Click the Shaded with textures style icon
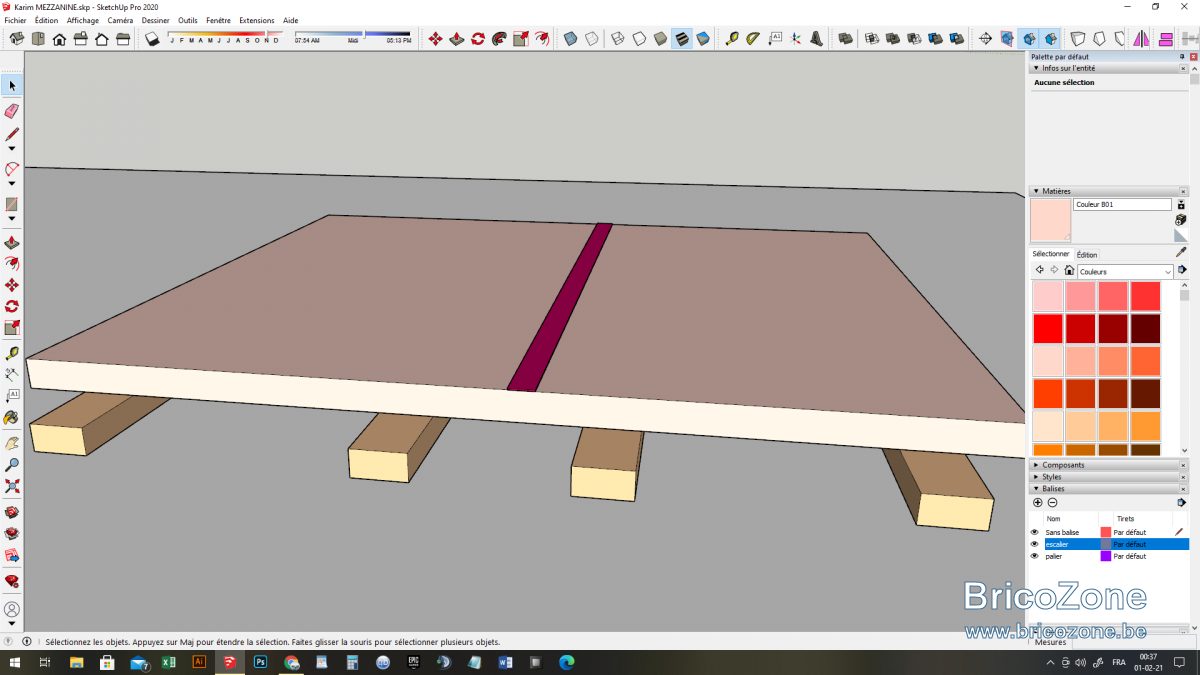Viewport: 1200px width, 675px height. 682,39
